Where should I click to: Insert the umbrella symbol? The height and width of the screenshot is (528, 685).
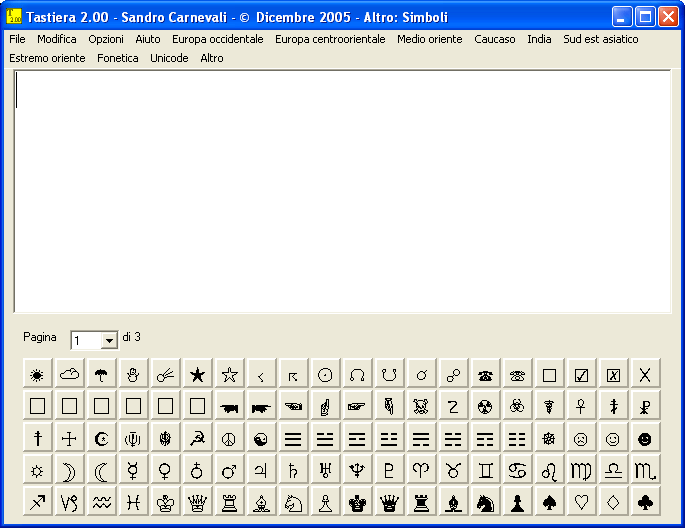(101, 374)
